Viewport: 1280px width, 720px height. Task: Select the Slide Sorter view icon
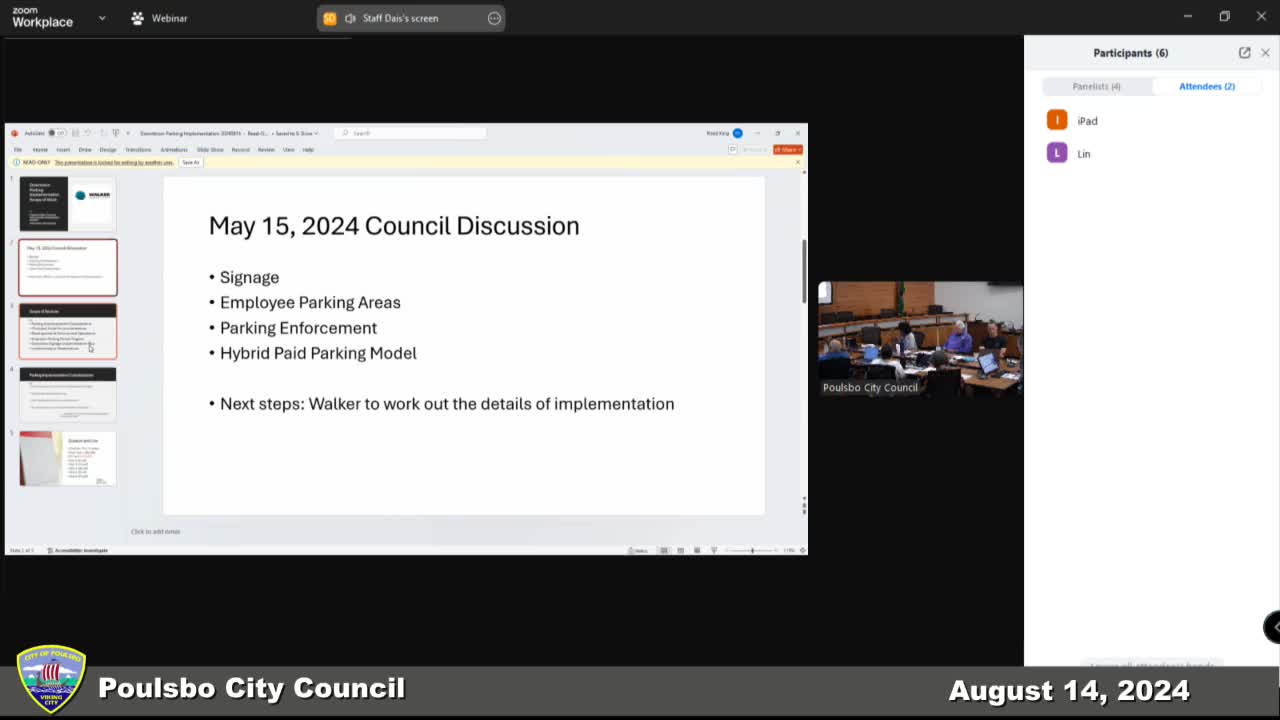tap(680, 549)
